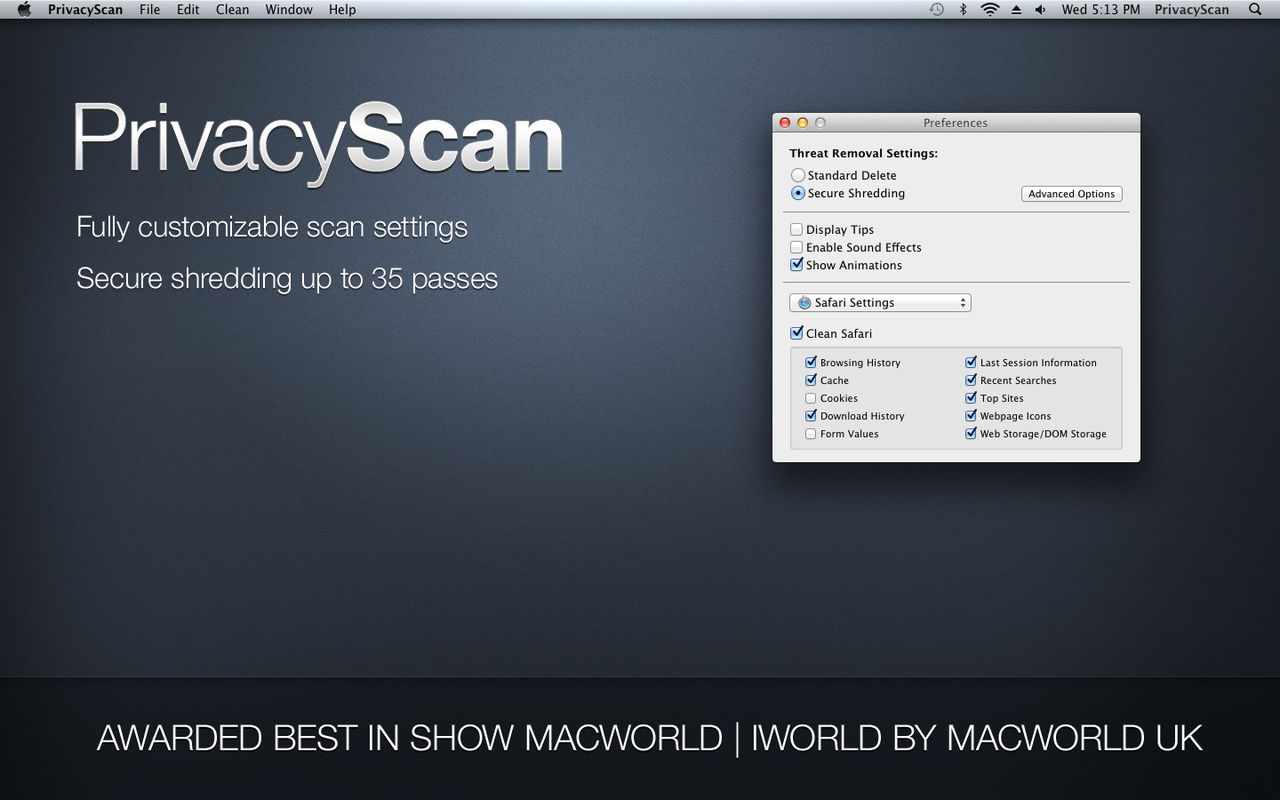Click the Threat Removal Settings heading

pos(864,154)
